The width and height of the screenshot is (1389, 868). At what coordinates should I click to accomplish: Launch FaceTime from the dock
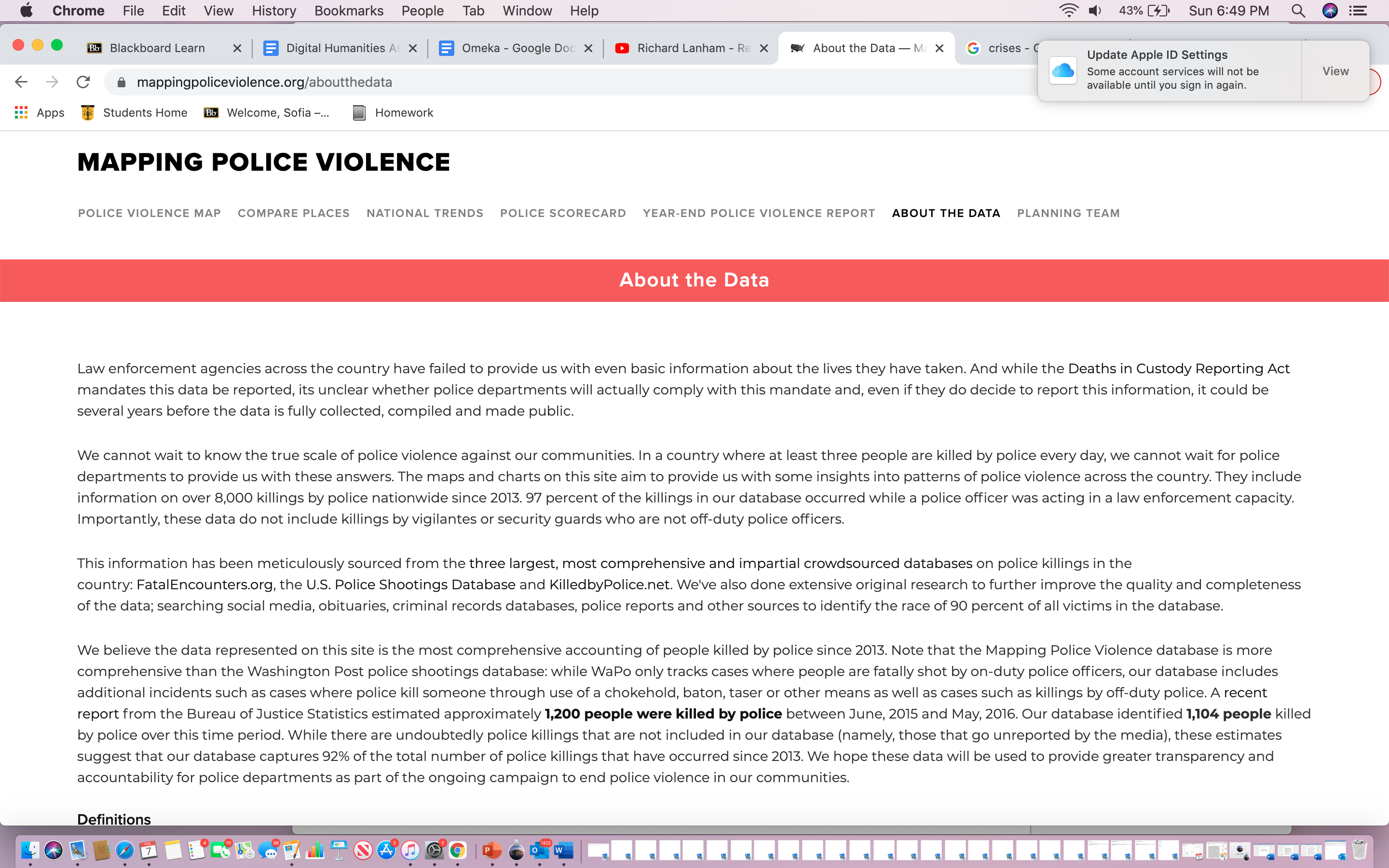pos(220,850)
